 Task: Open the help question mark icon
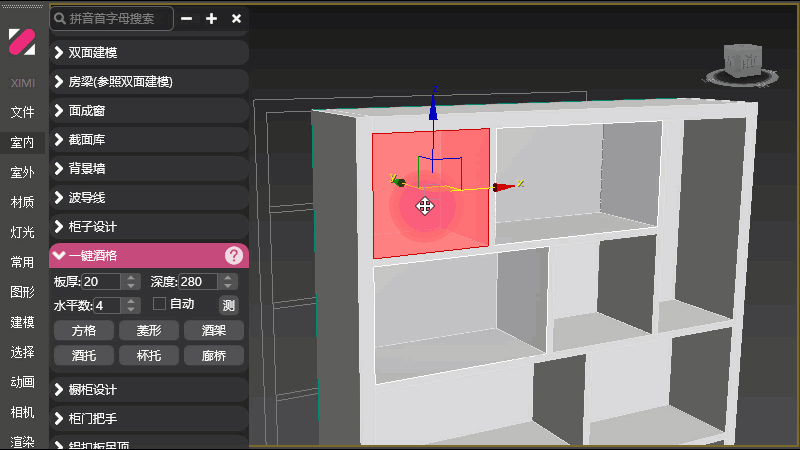[x=234, y=255]
